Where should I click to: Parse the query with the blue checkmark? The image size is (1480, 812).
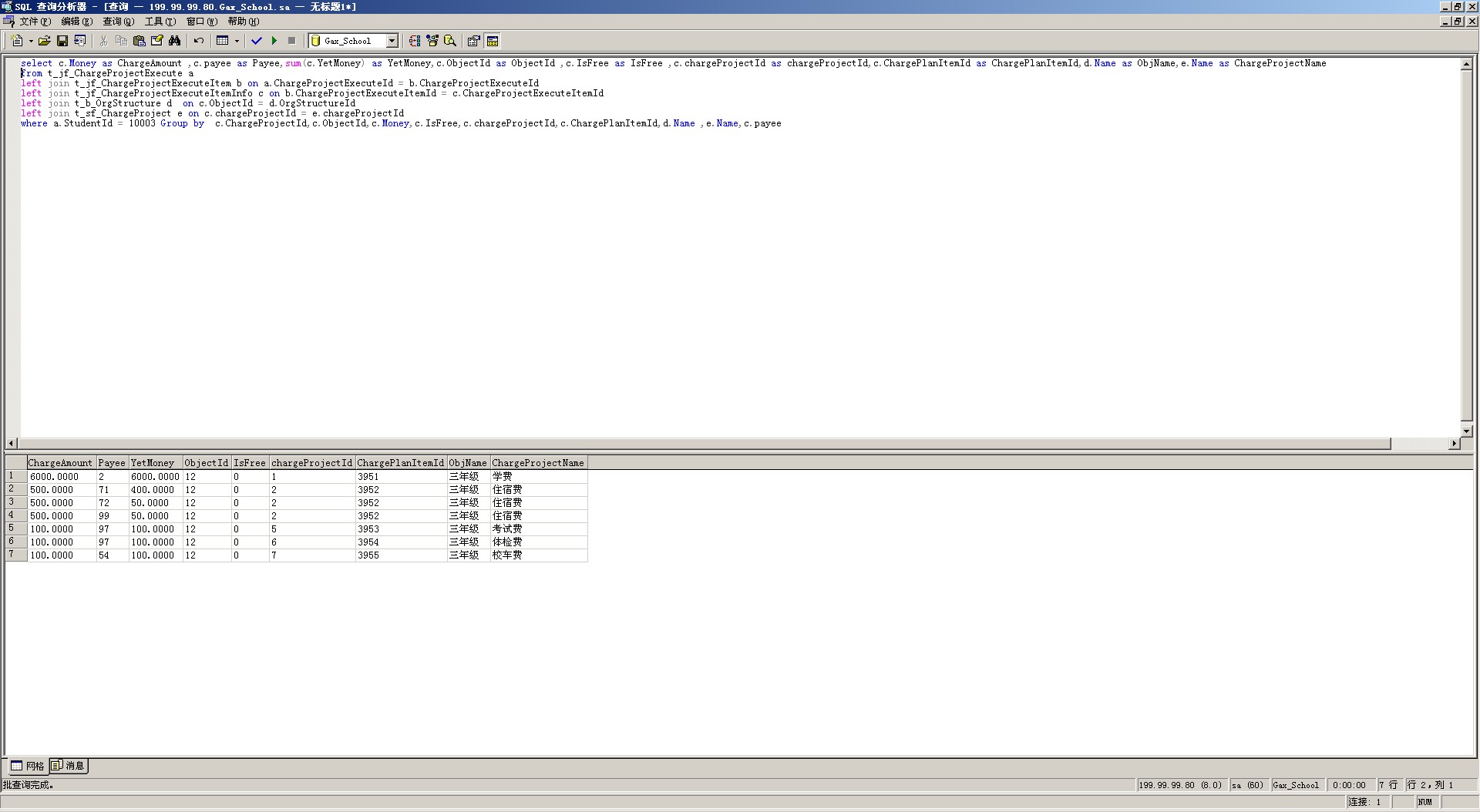(257, 41)
